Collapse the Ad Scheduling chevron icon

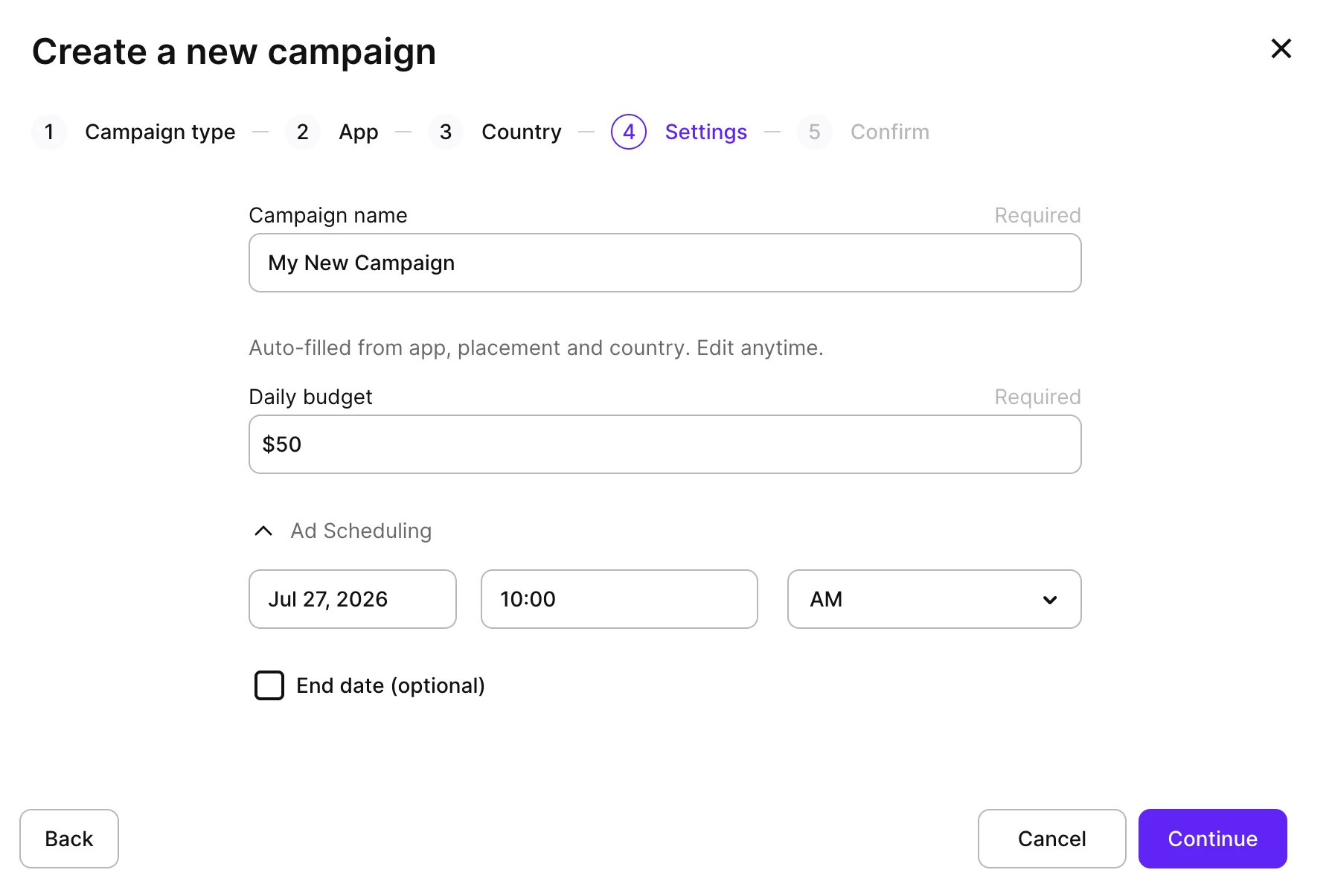pyautogui.click(x=263, y=531)
